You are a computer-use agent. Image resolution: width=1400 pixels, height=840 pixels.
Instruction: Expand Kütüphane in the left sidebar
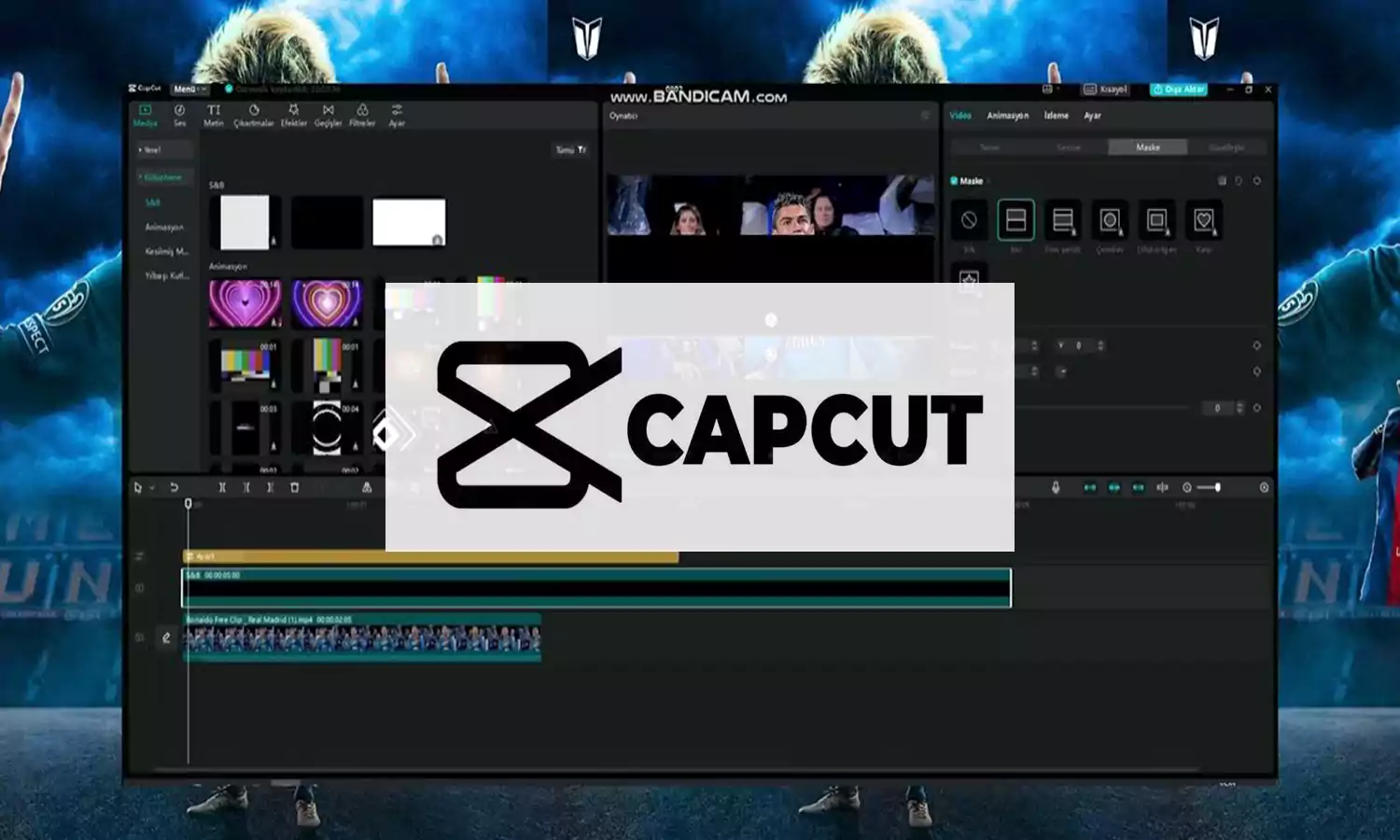point(164,176)
